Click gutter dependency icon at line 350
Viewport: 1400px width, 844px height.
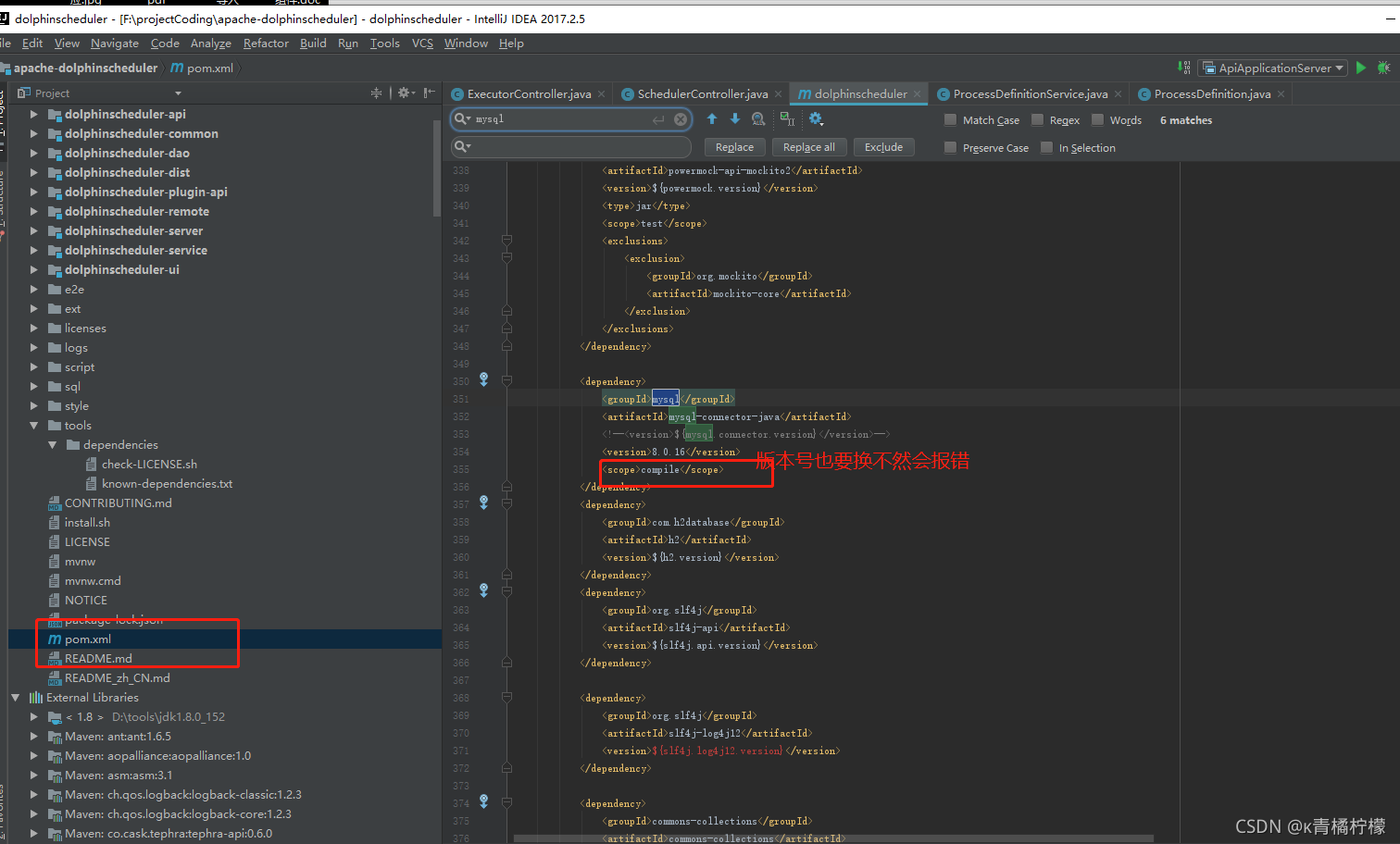(x=483, y=379)
